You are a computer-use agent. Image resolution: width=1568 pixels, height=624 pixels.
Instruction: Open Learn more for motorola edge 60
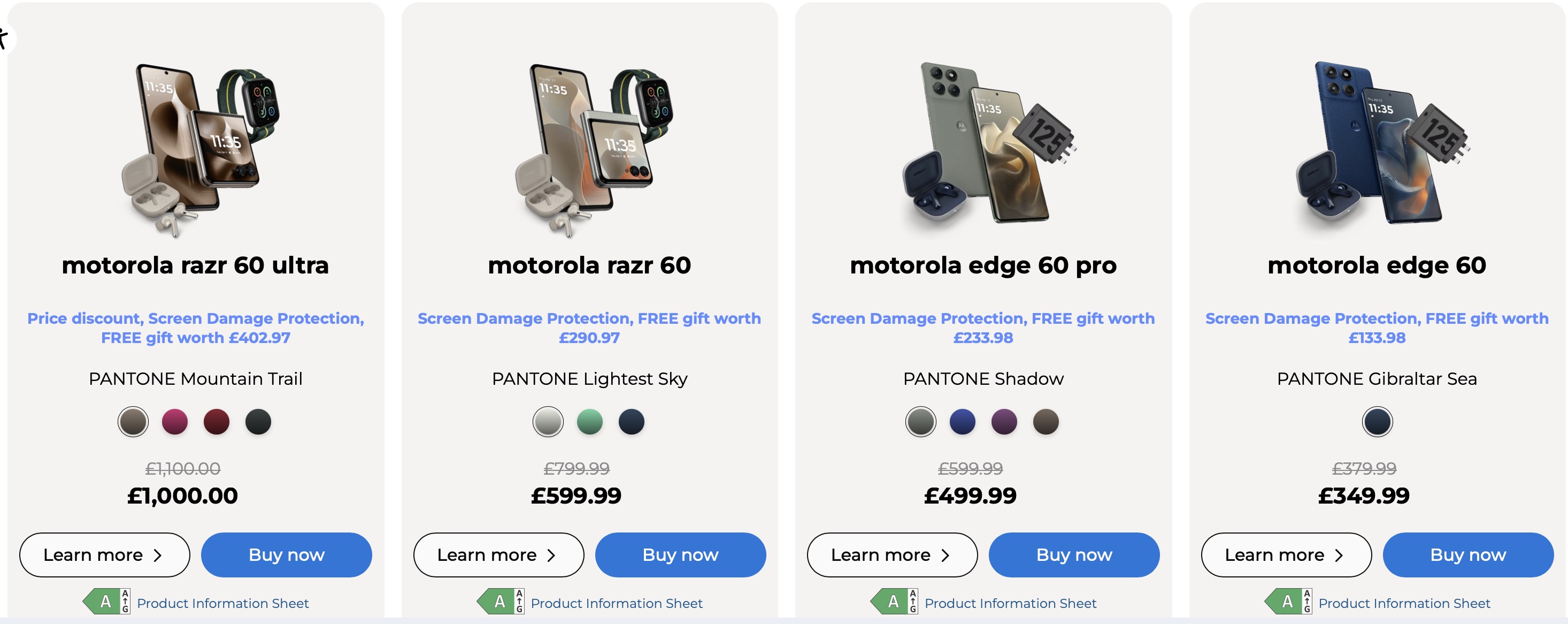click(x=1286, y=554)
